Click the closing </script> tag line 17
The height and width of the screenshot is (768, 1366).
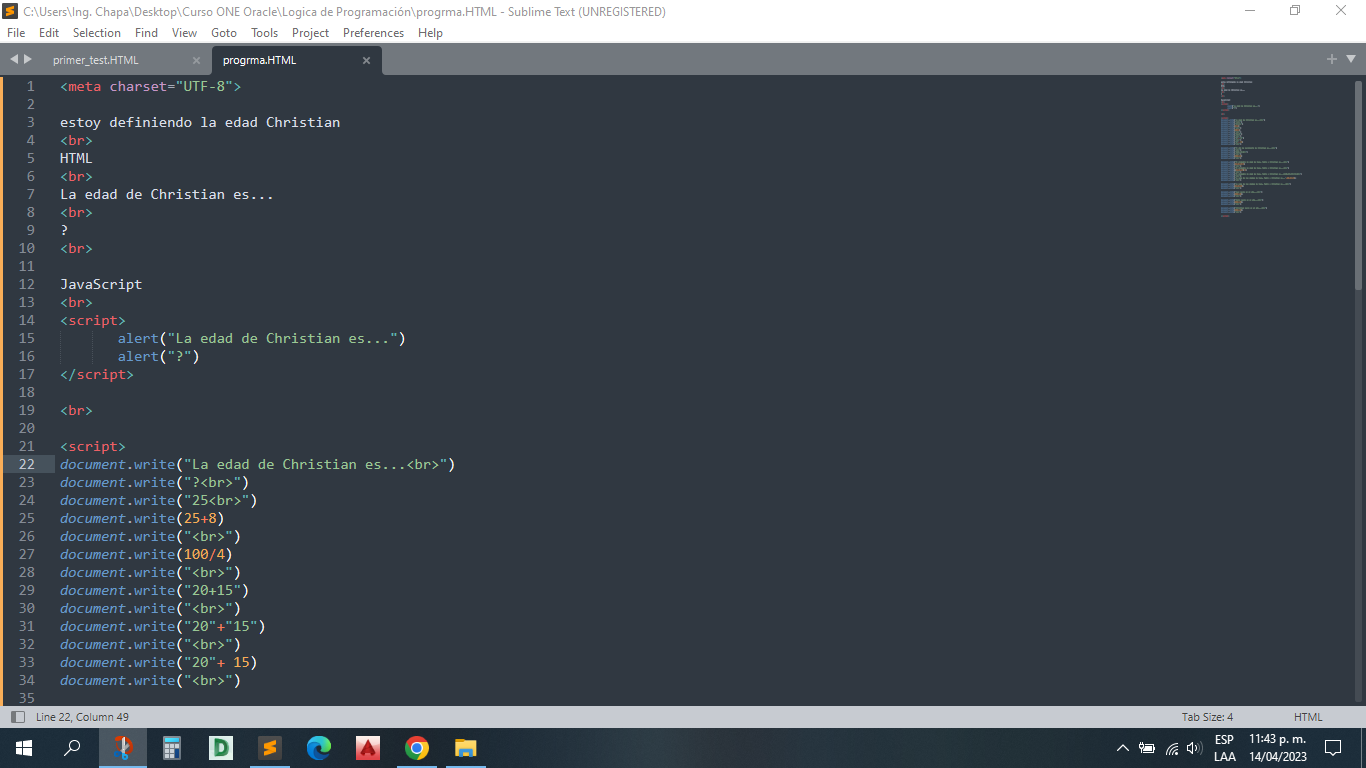(x=96, y=374)
